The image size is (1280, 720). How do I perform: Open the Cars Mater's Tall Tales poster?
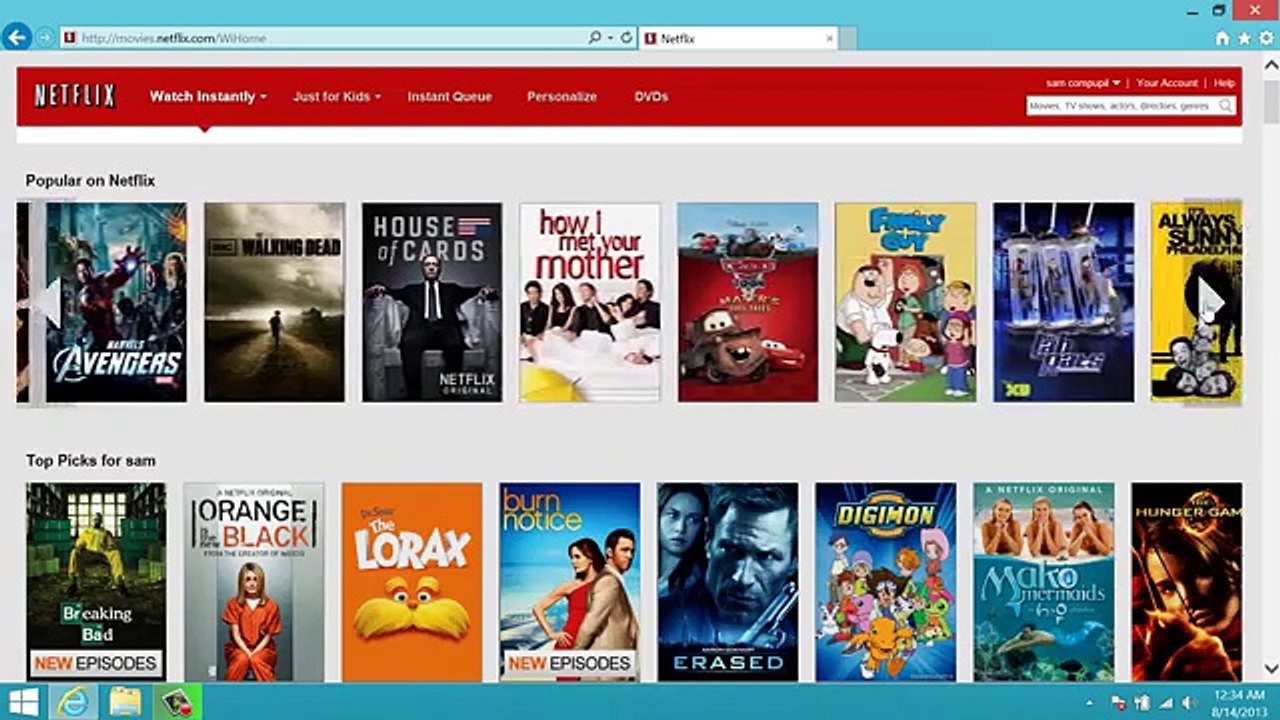click(748, 303)
